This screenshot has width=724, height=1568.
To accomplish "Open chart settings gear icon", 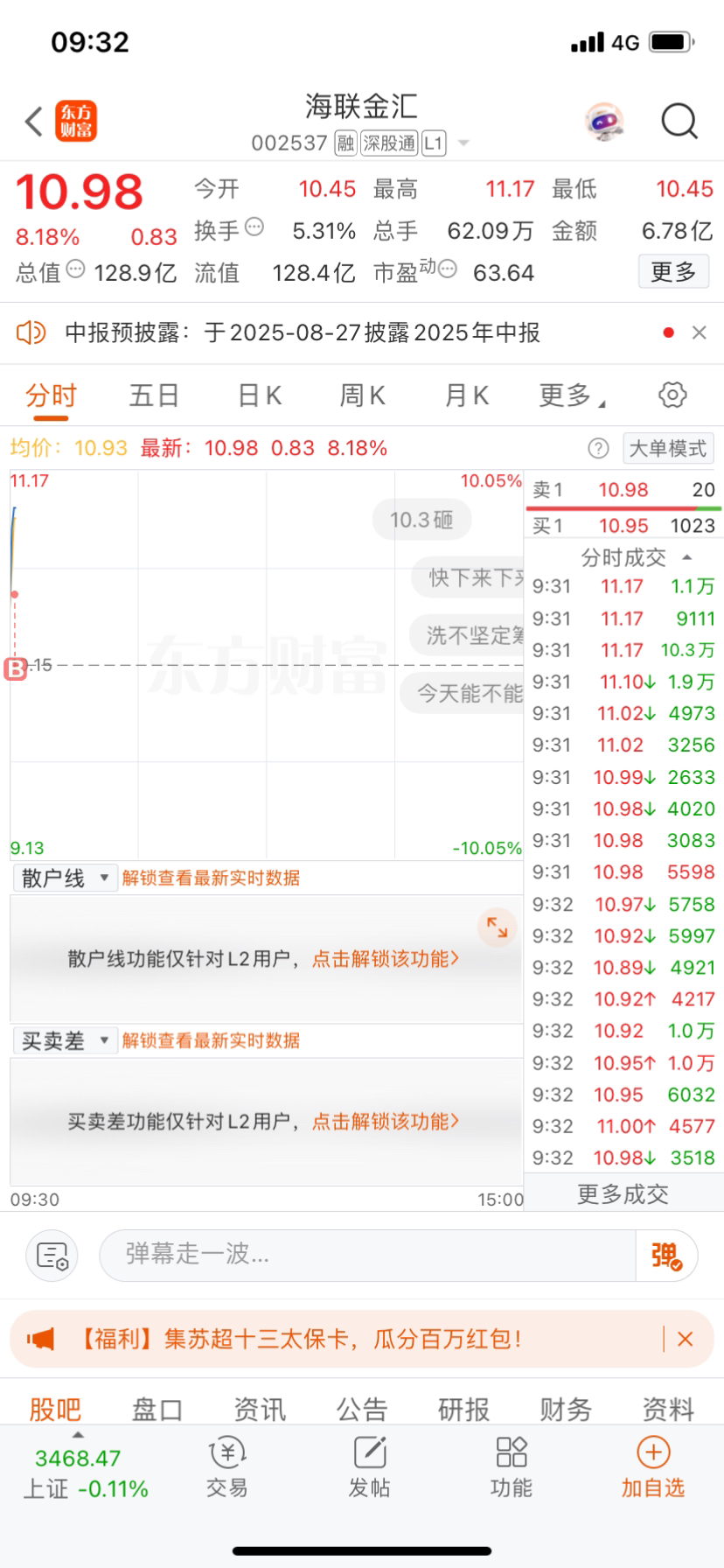I will click(x=672, y=395).
